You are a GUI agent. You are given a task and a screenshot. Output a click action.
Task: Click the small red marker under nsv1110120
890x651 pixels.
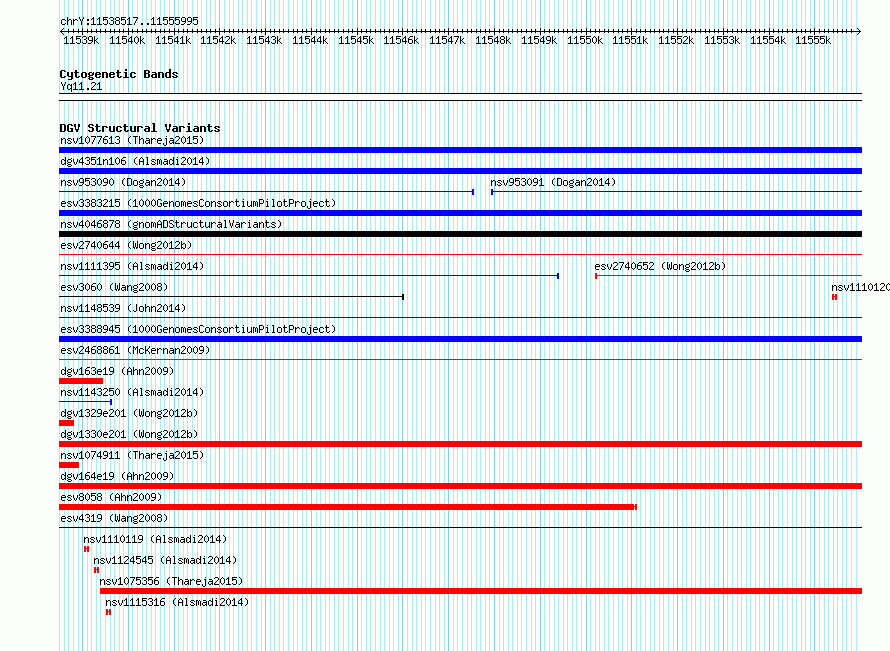pos(834,297)
